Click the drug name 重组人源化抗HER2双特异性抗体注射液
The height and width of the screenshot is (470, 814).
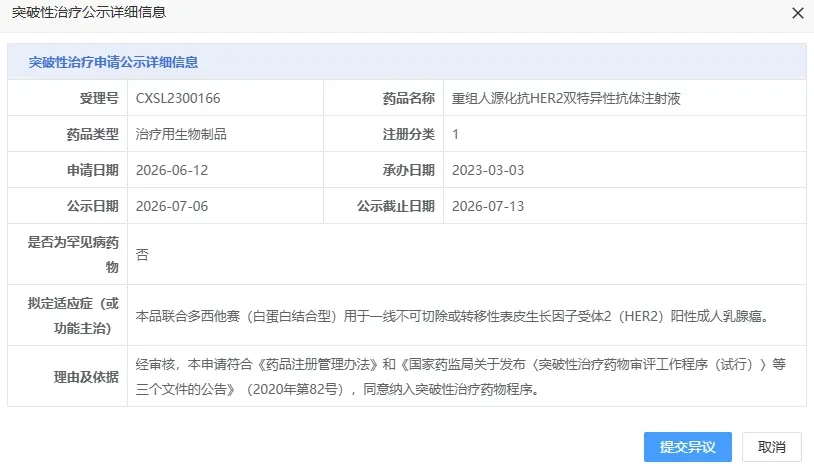coord(566,98)
